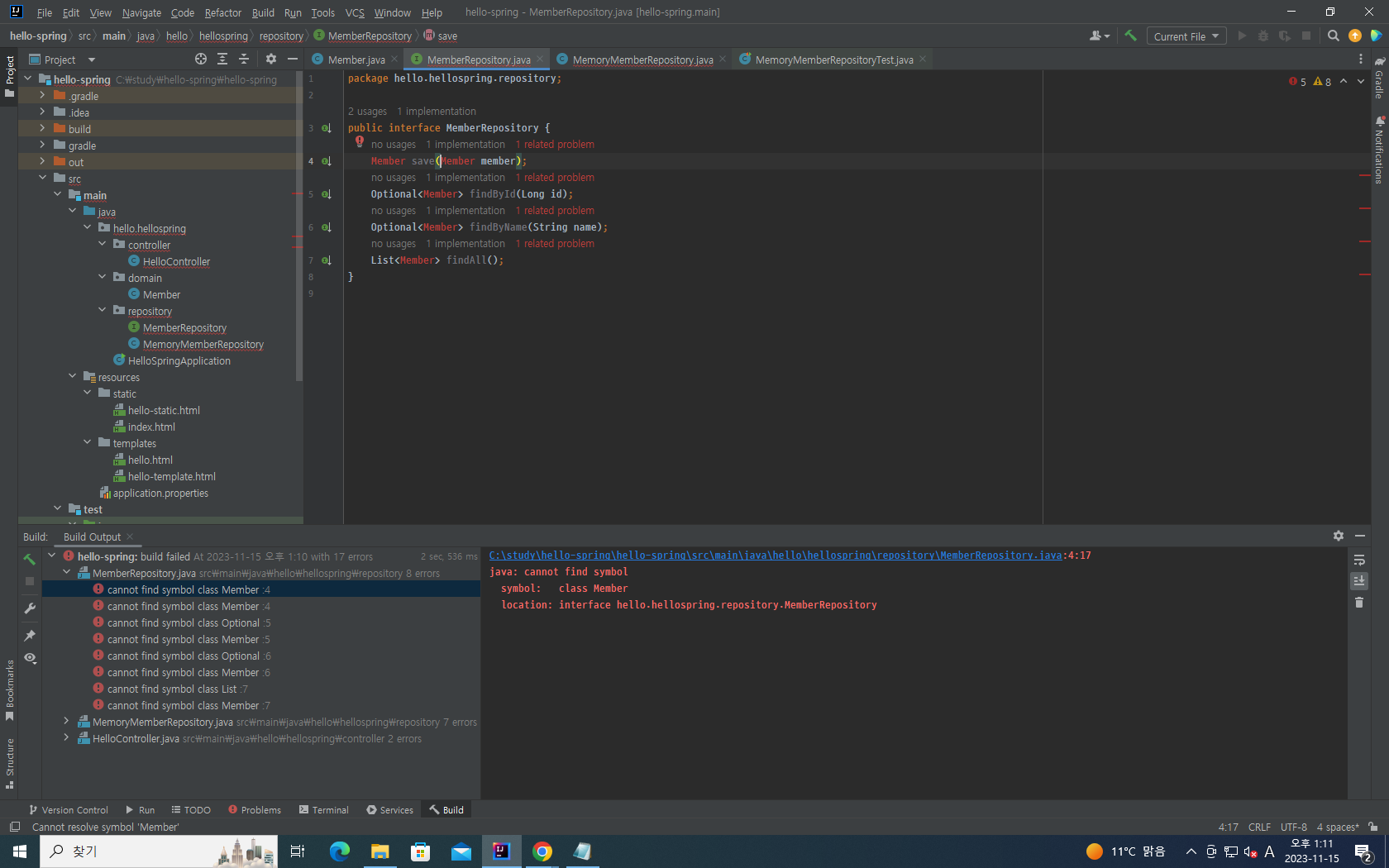Open MemberRepository.java error file link
1389x868 pixels.
pyautogui.click(x=775, y=556)
